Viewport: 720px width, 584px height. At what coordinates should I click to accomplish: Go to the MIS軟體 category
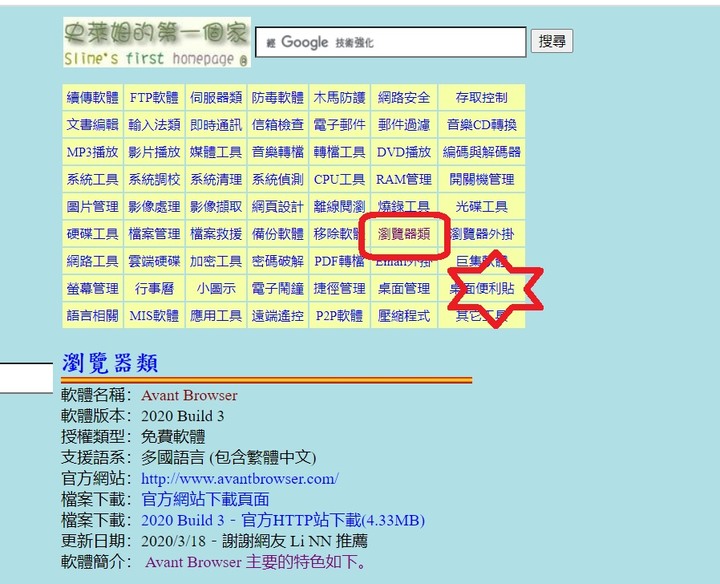tap(154, 315)
